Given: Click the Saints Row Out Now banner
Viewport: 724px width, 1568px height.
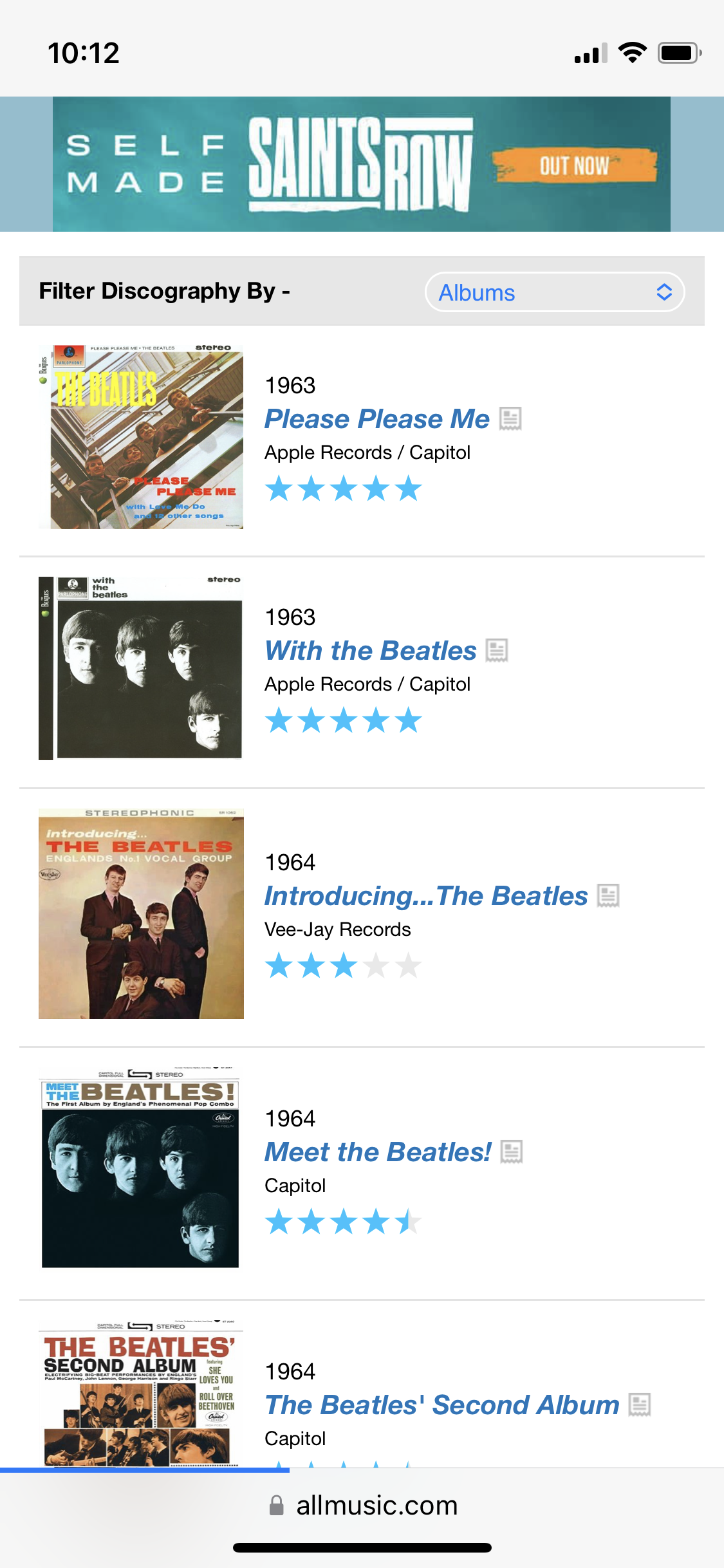Looking at the screenshot, I should click(362, 164).
